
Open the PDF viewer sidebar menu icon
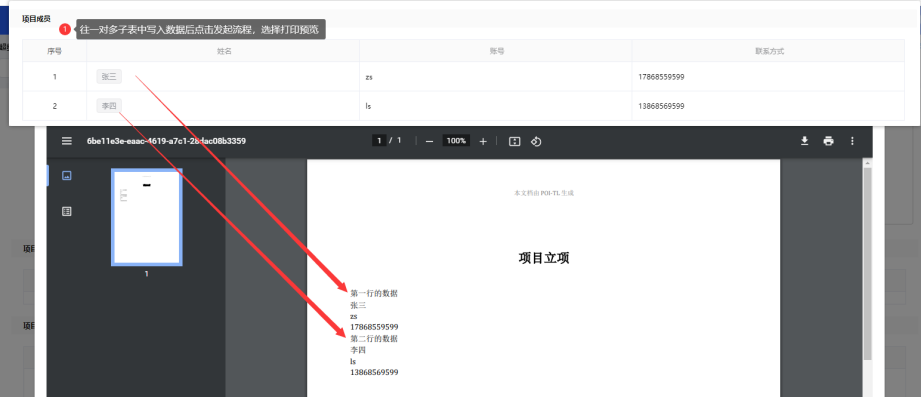[67, 141]
